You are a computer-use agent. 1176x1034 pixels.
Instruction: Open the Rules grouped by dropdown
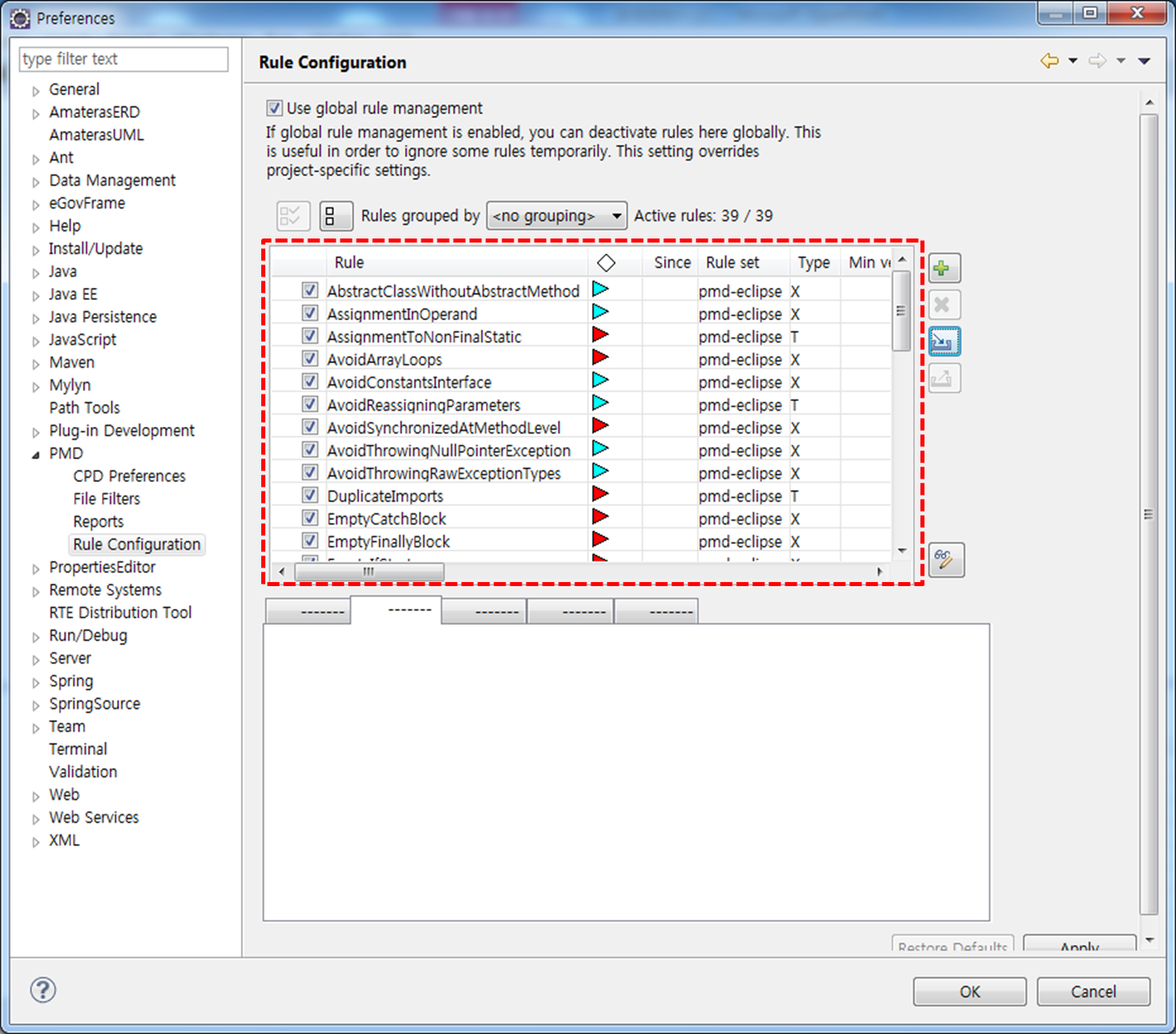pos(556,216)
